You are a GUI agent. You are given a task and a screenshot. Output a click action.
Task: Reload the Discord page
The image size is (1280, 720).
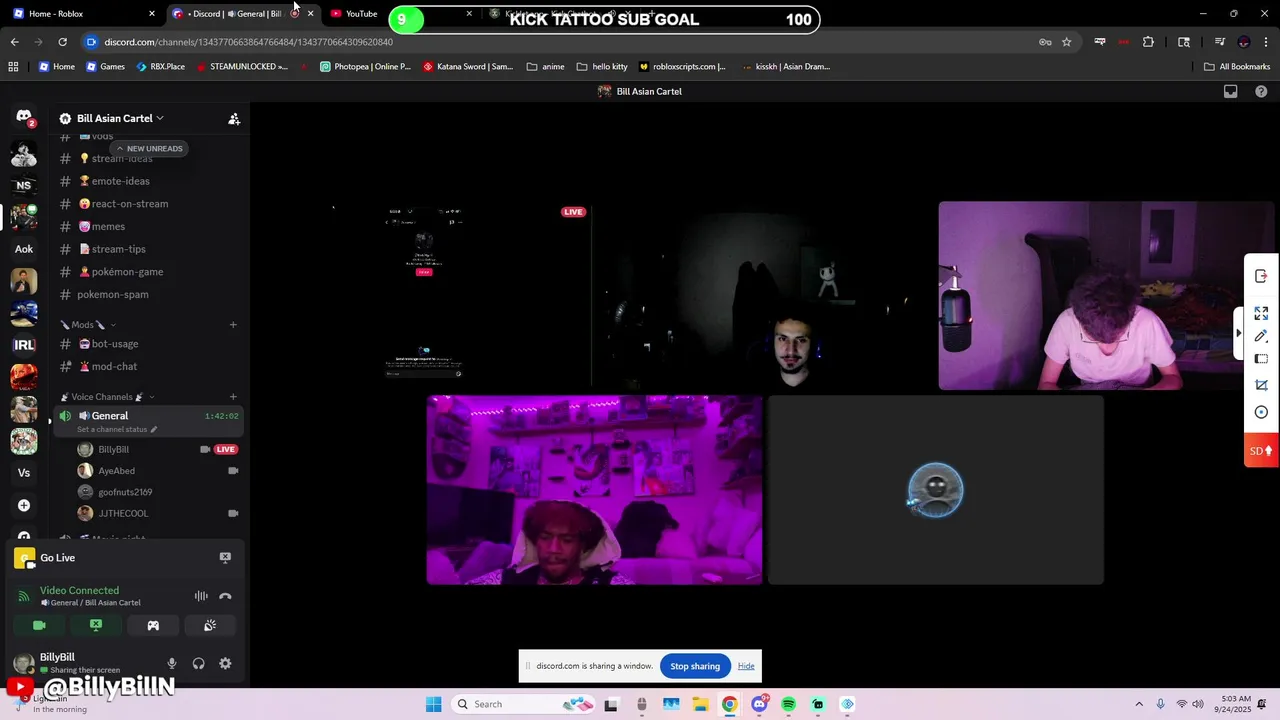pyautogui.click(x=63, y=42)
